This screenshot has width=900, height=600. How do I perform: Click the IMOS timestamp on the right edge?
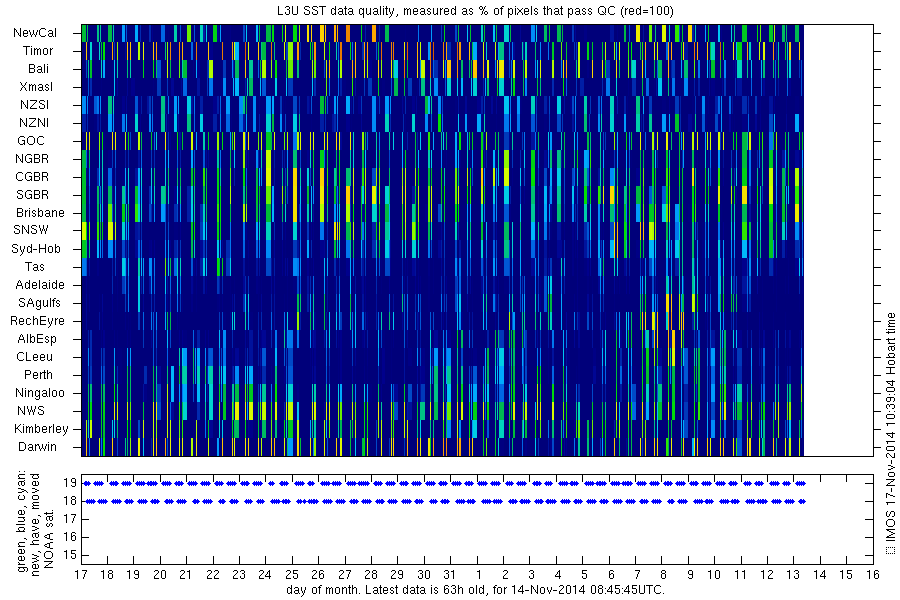[890, 427]
